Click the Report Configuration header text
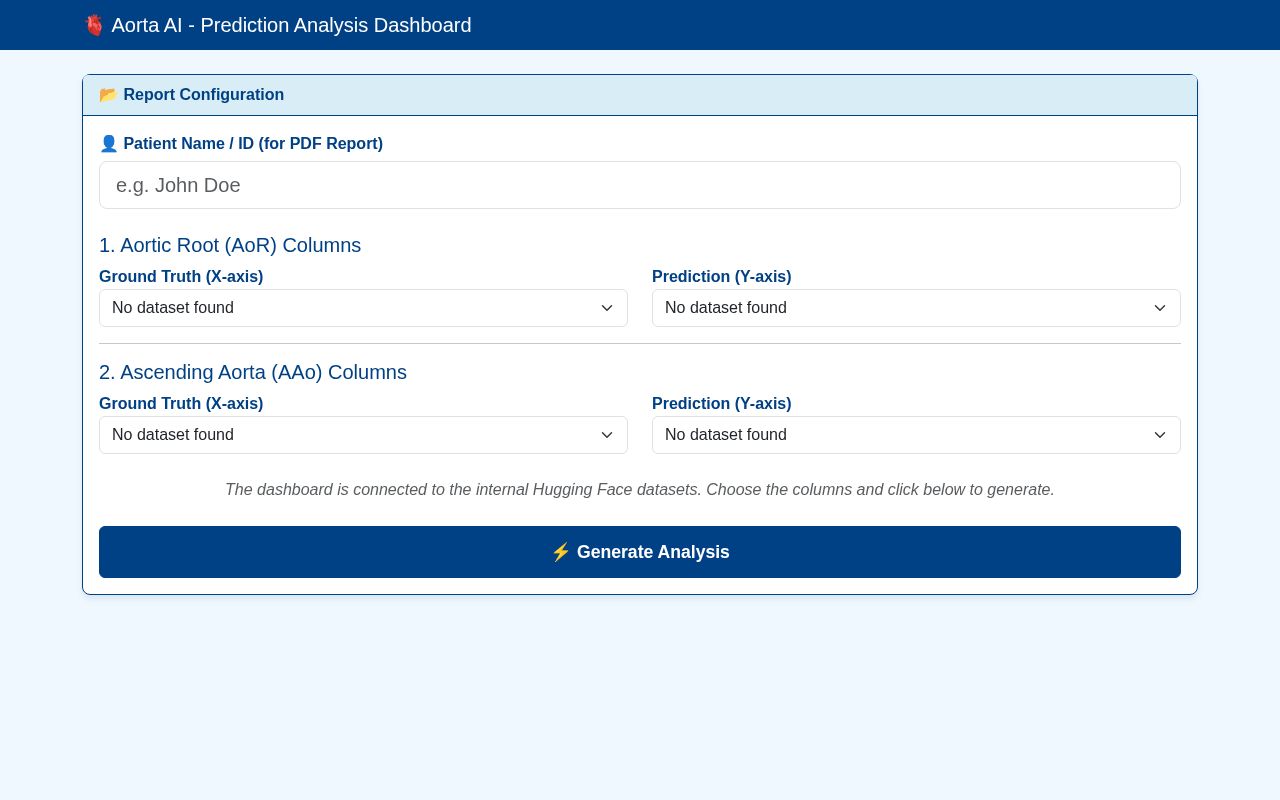 [x=204, y=95]
